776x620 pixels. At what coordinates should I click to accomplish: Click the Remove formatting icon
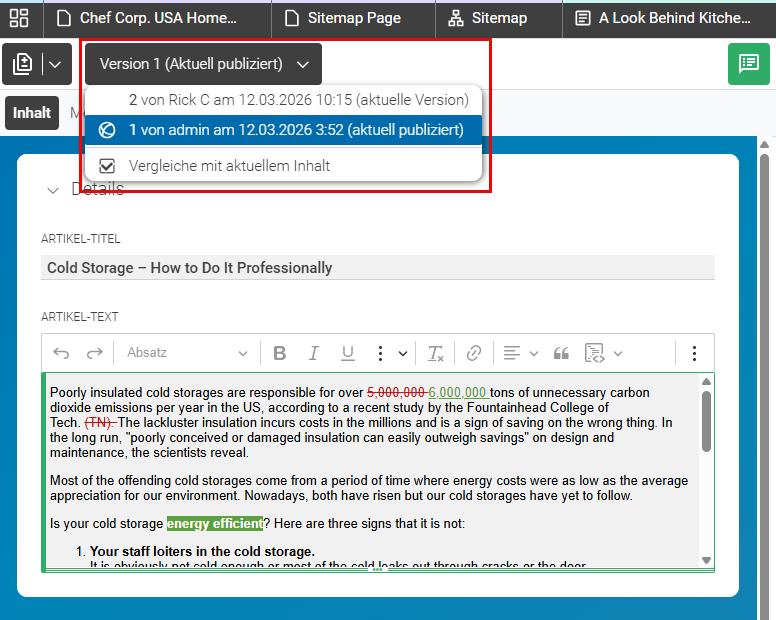coord(436,353)
